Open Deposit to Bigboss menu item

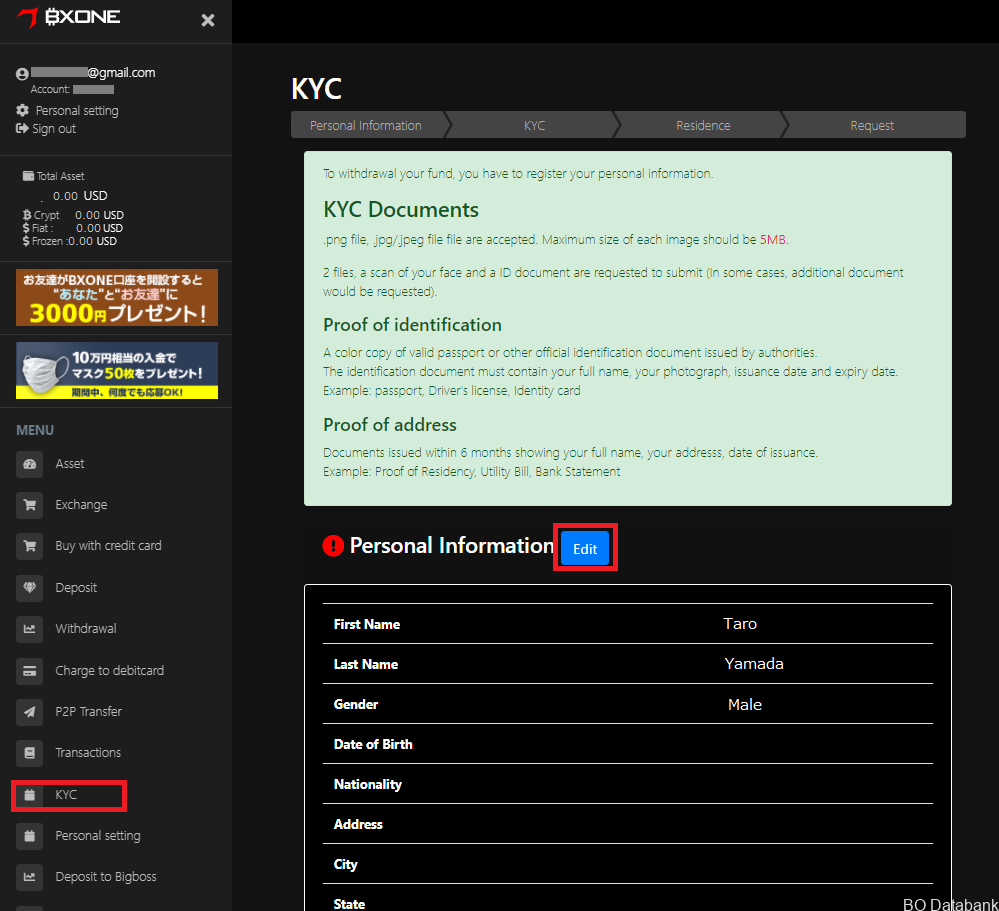click(105, 877)
